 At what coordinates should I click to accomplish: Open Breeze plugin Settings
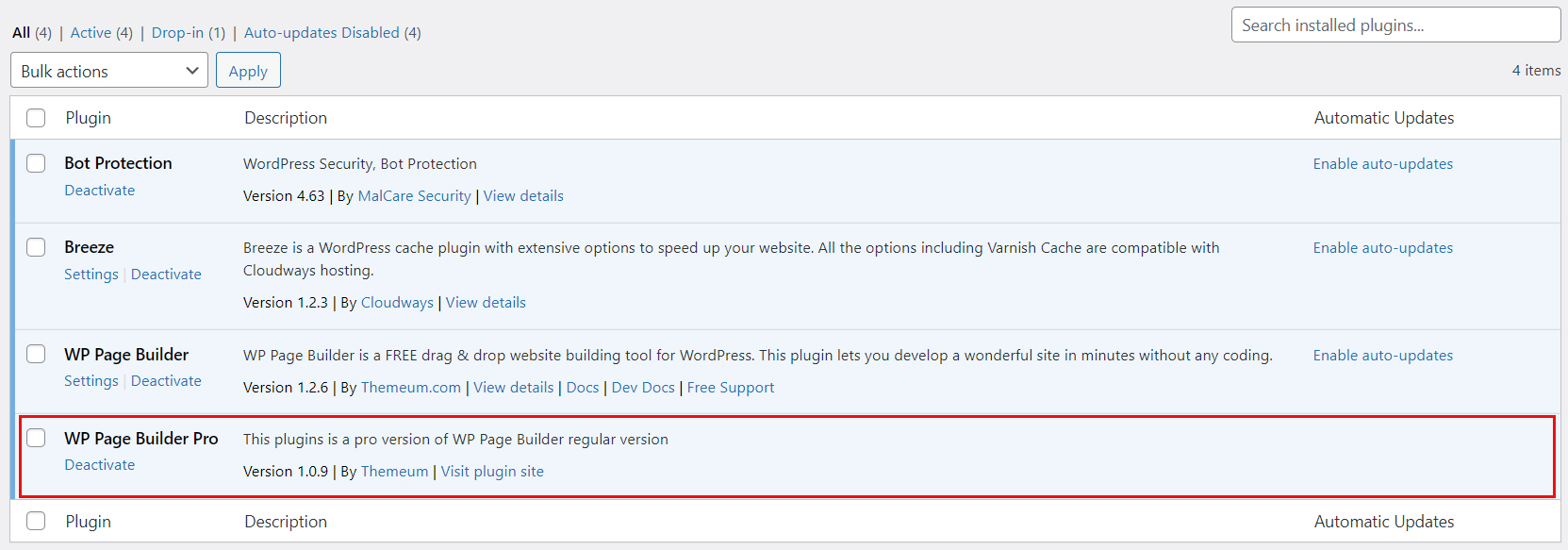(x=91, y=275)
